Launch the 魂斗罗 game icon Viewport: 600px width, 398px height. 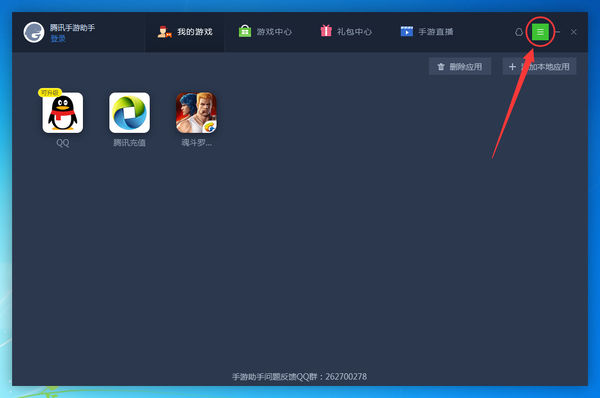click(196, 113)
